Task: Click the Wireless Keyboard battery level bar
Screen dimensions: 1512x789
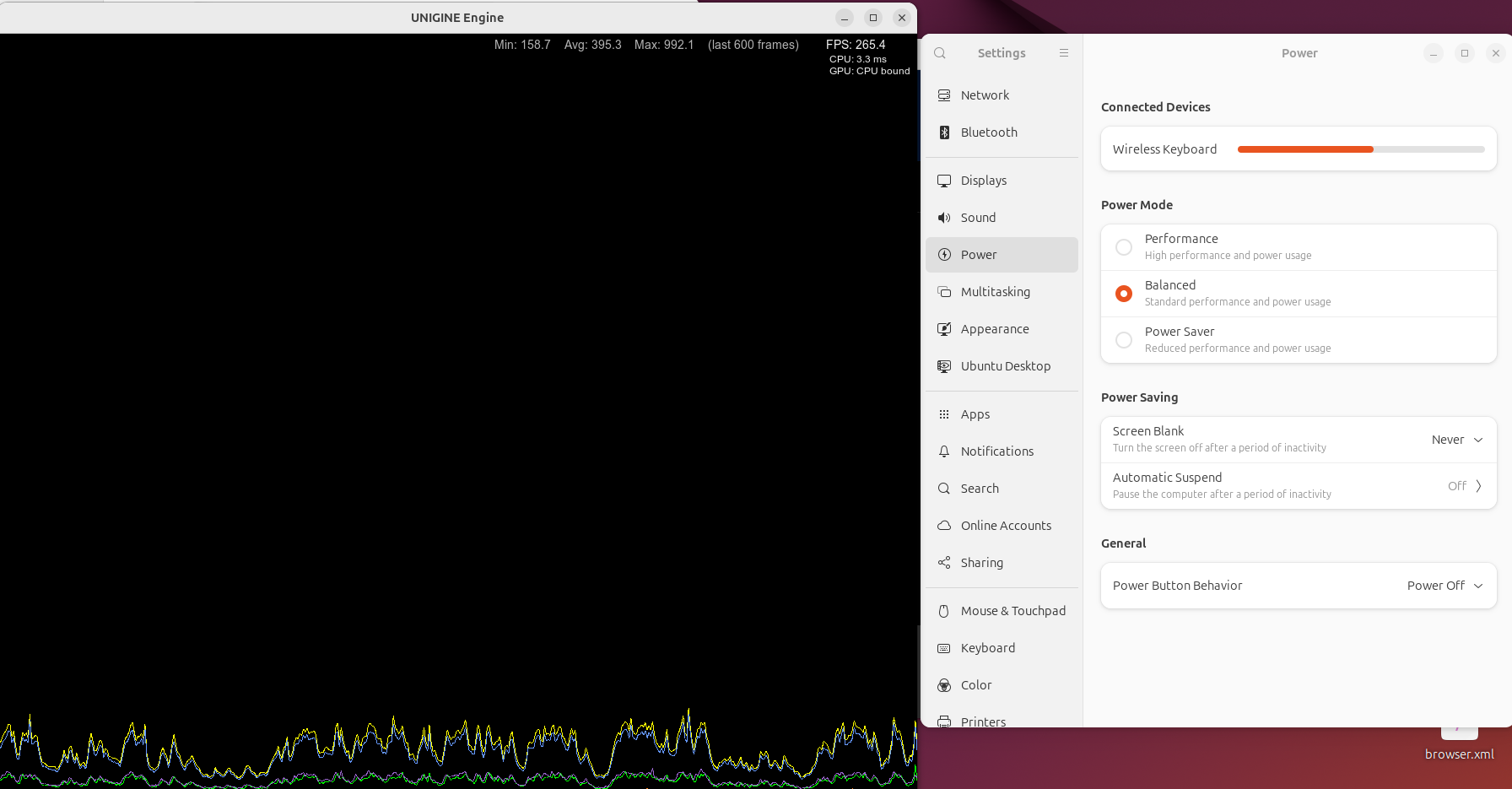Action: tap(1361, 149)
